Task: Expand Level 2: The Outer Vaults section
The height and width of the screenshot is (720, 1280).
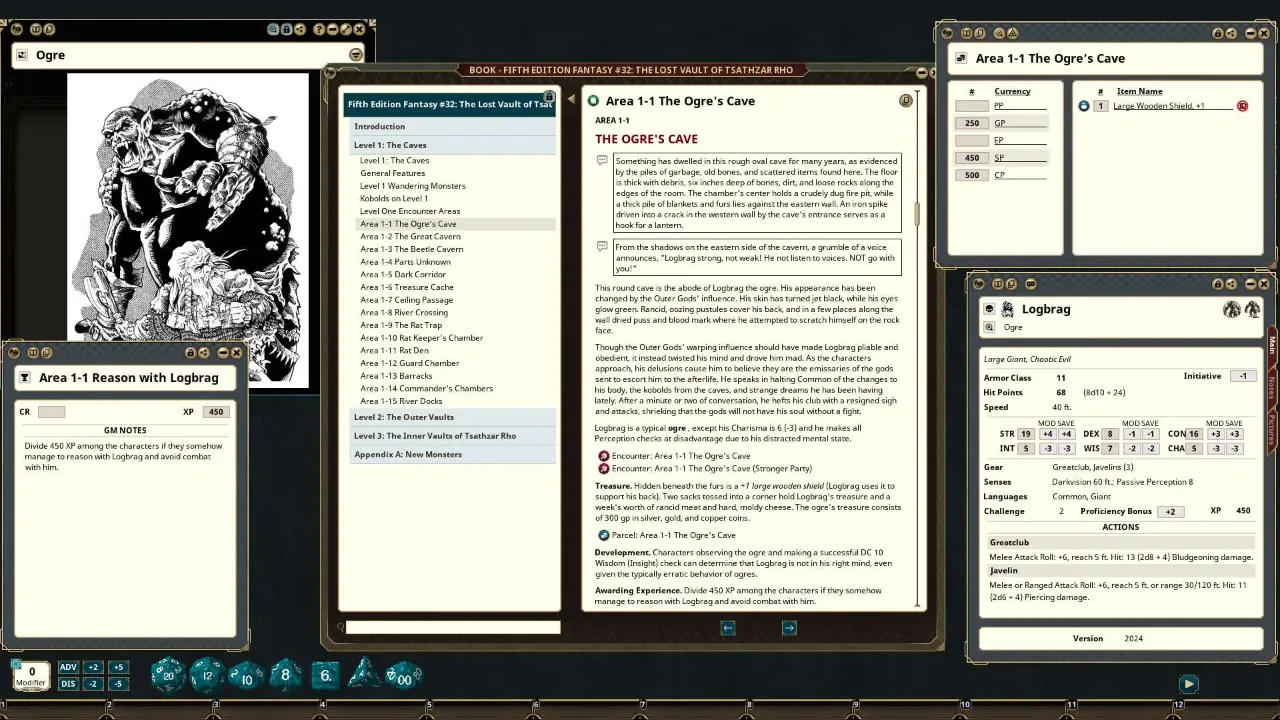Action: point(452,417)
